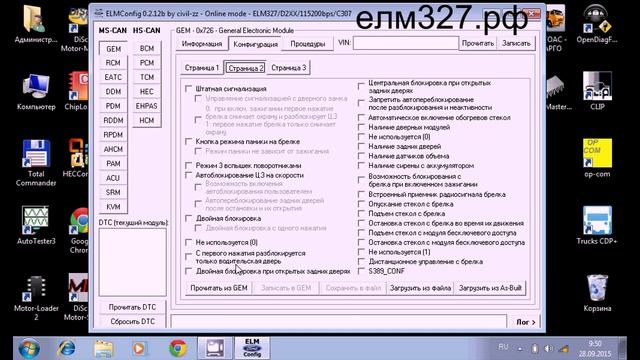Viewport: 640px width, 360px height.
Task: Click the RU language indicator
Action: (503, 347)
